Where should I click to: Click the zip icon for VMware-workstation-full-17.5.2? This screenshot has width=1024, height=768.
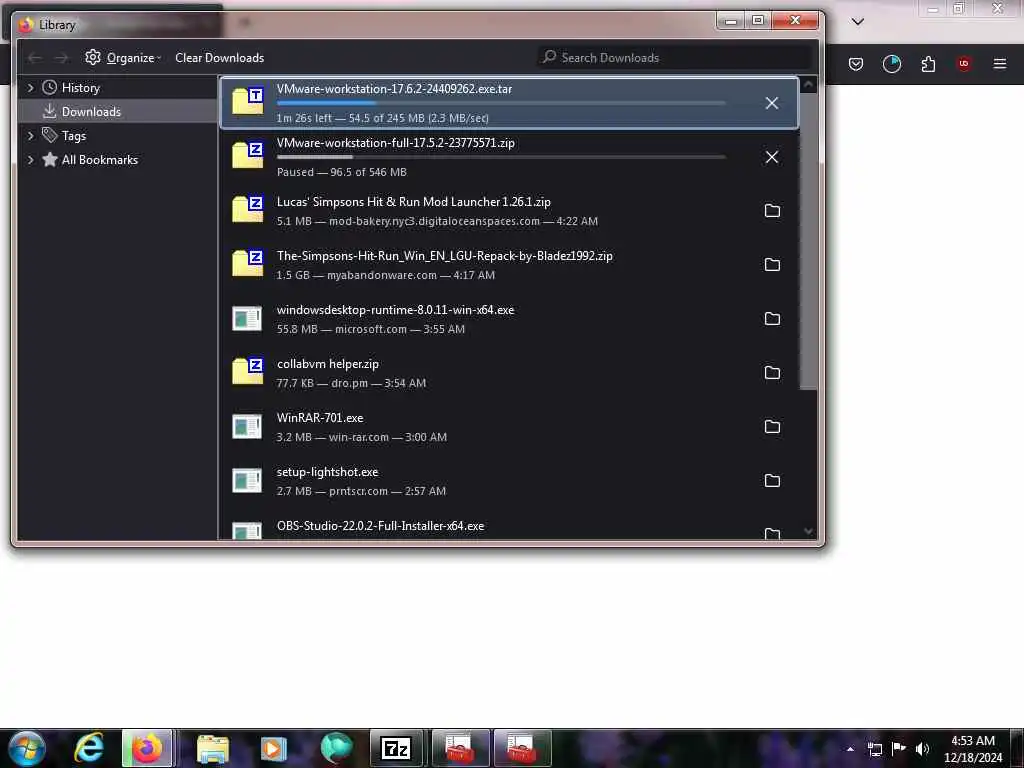tap(248, 155)
